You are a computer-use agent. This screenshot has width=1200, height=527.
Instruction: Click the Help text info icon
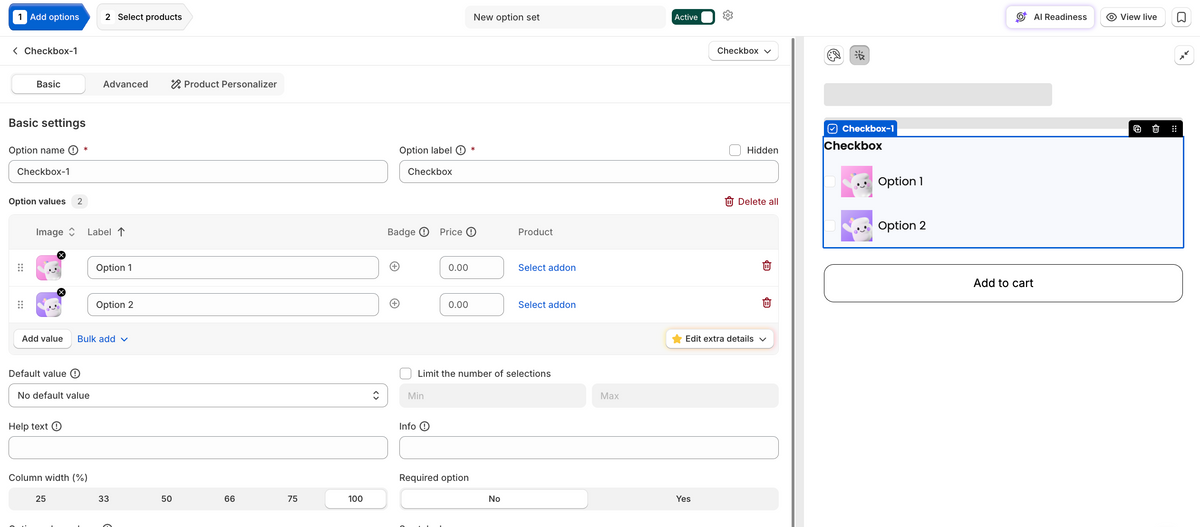point(56,426)
